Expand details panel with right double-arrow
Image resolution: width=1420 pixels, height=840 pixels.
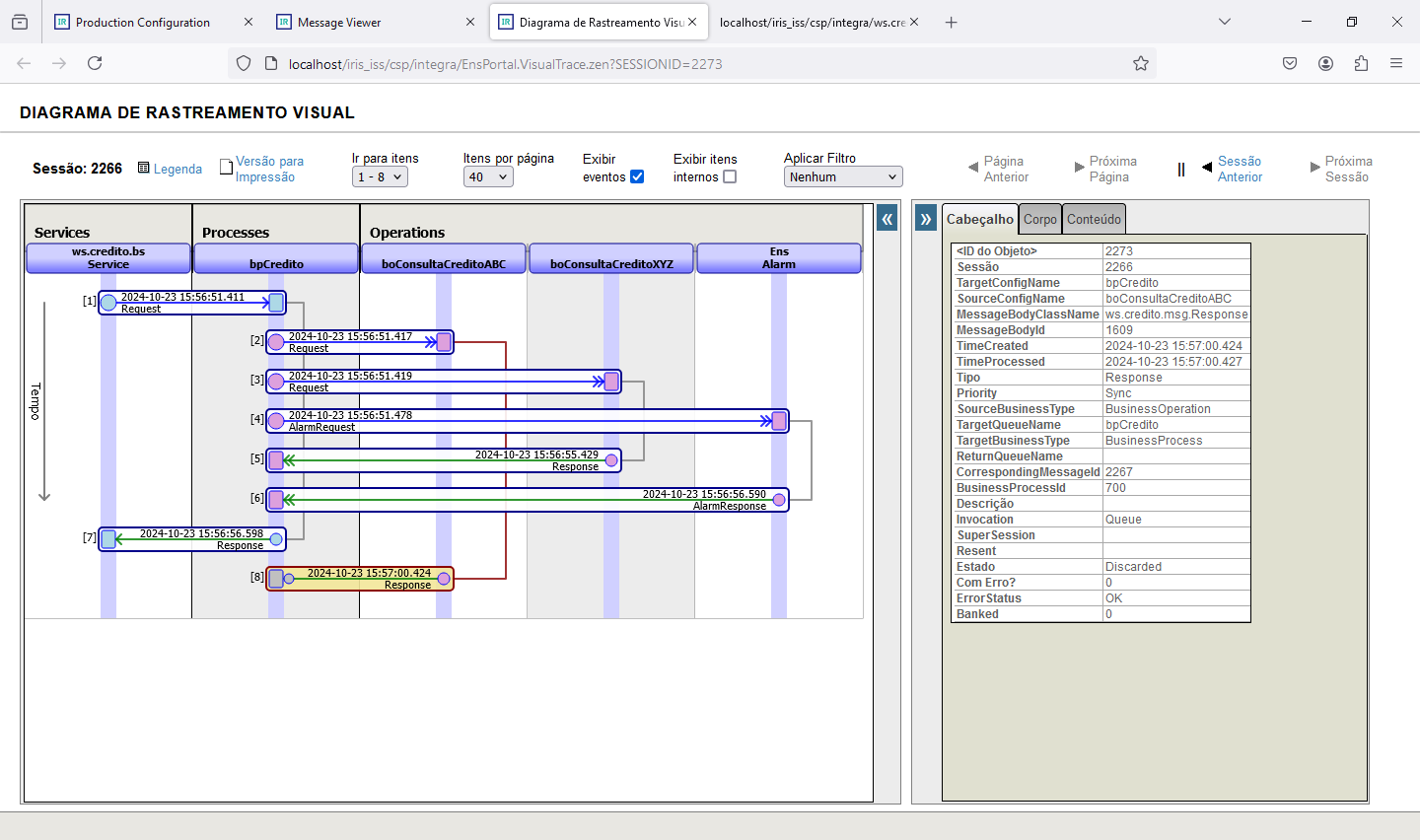[925, 219]
